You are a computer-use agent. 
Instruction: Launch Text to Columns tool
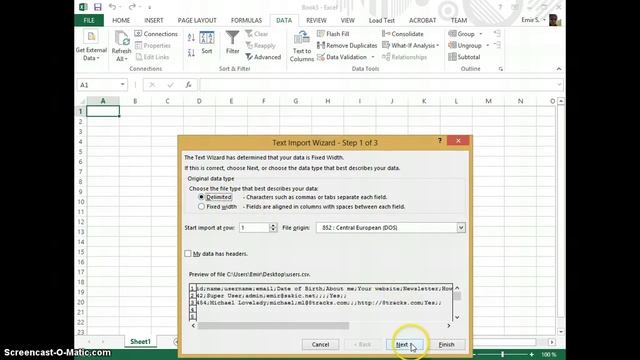[x=302, y=46]
